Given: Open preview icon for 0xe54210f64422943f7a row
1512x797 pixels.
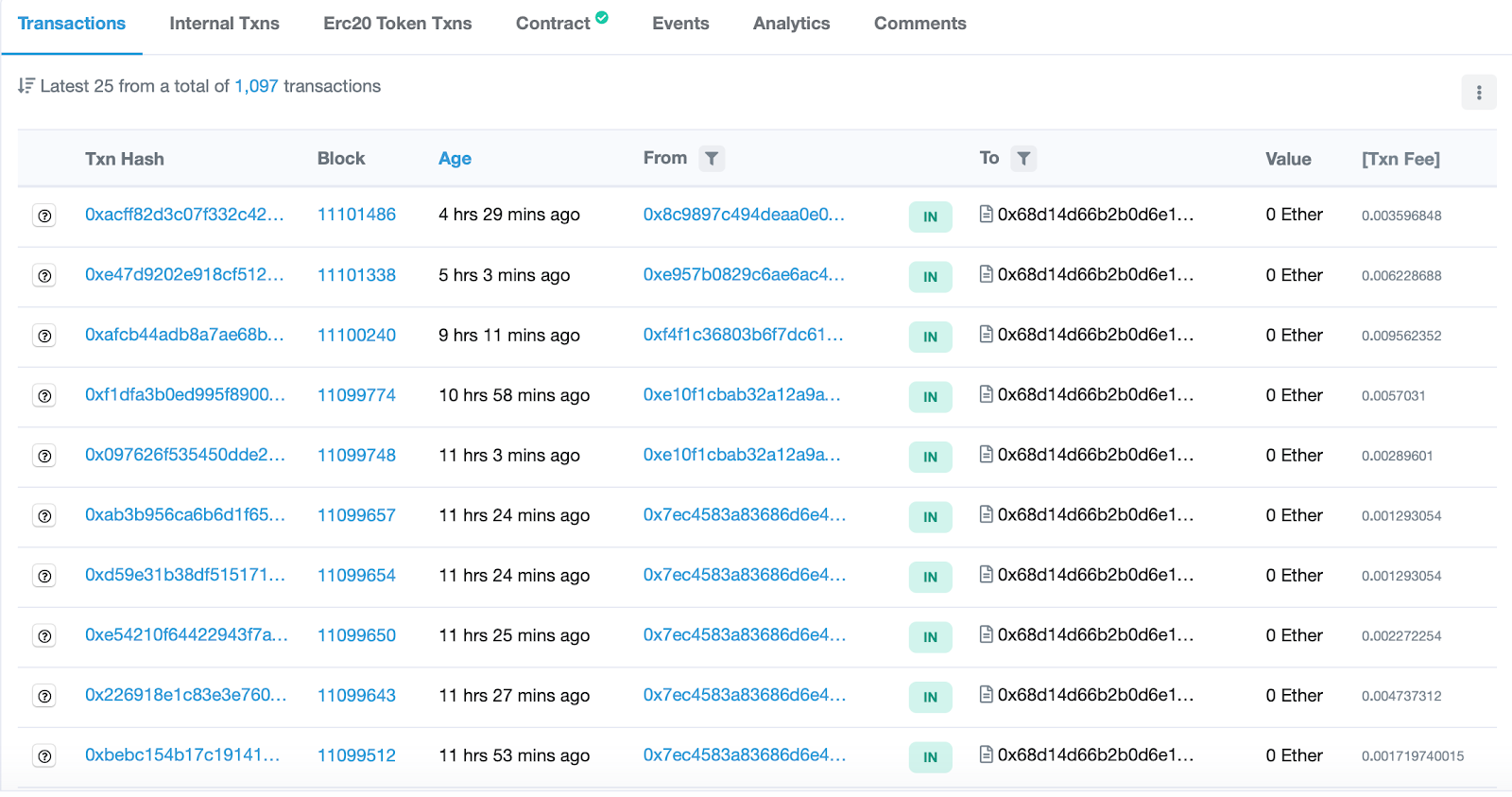Looking at the screenshot, I should point(44,636).
